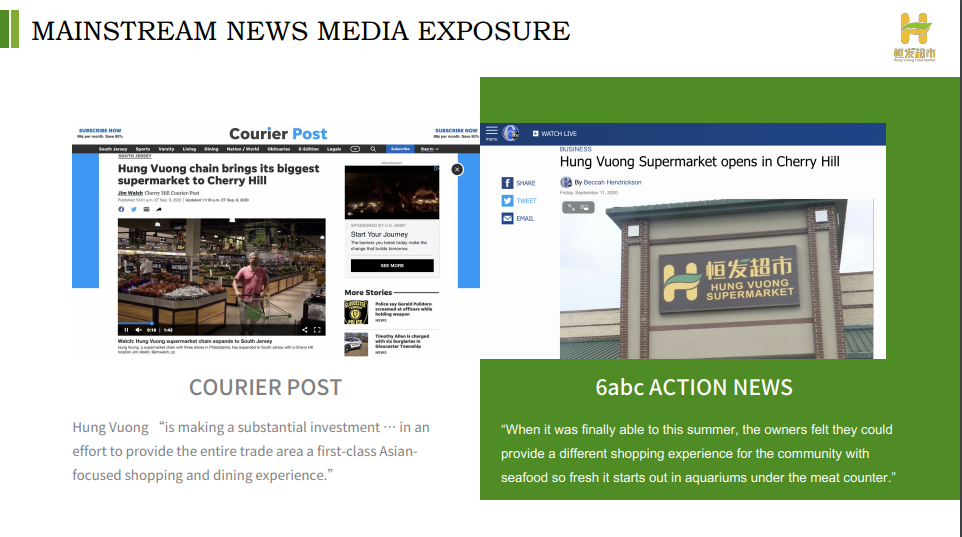The width and height of the screenshot is (962, 537).
Task: Open South Jersey nav menu item
Action: [113, 149]
